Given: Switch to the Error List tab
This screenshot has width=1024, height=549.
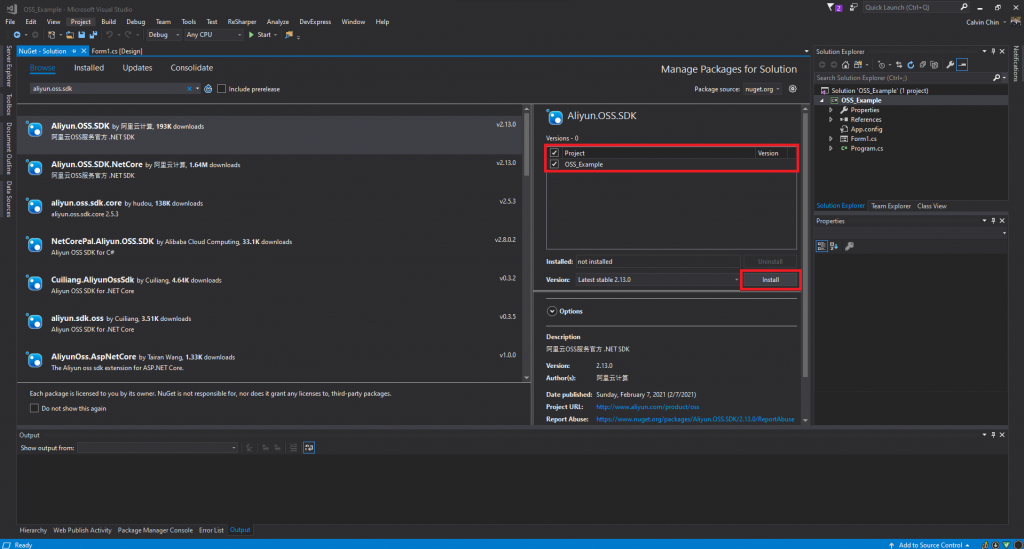Looking at the screenshot, I should (x=211, y=530).
